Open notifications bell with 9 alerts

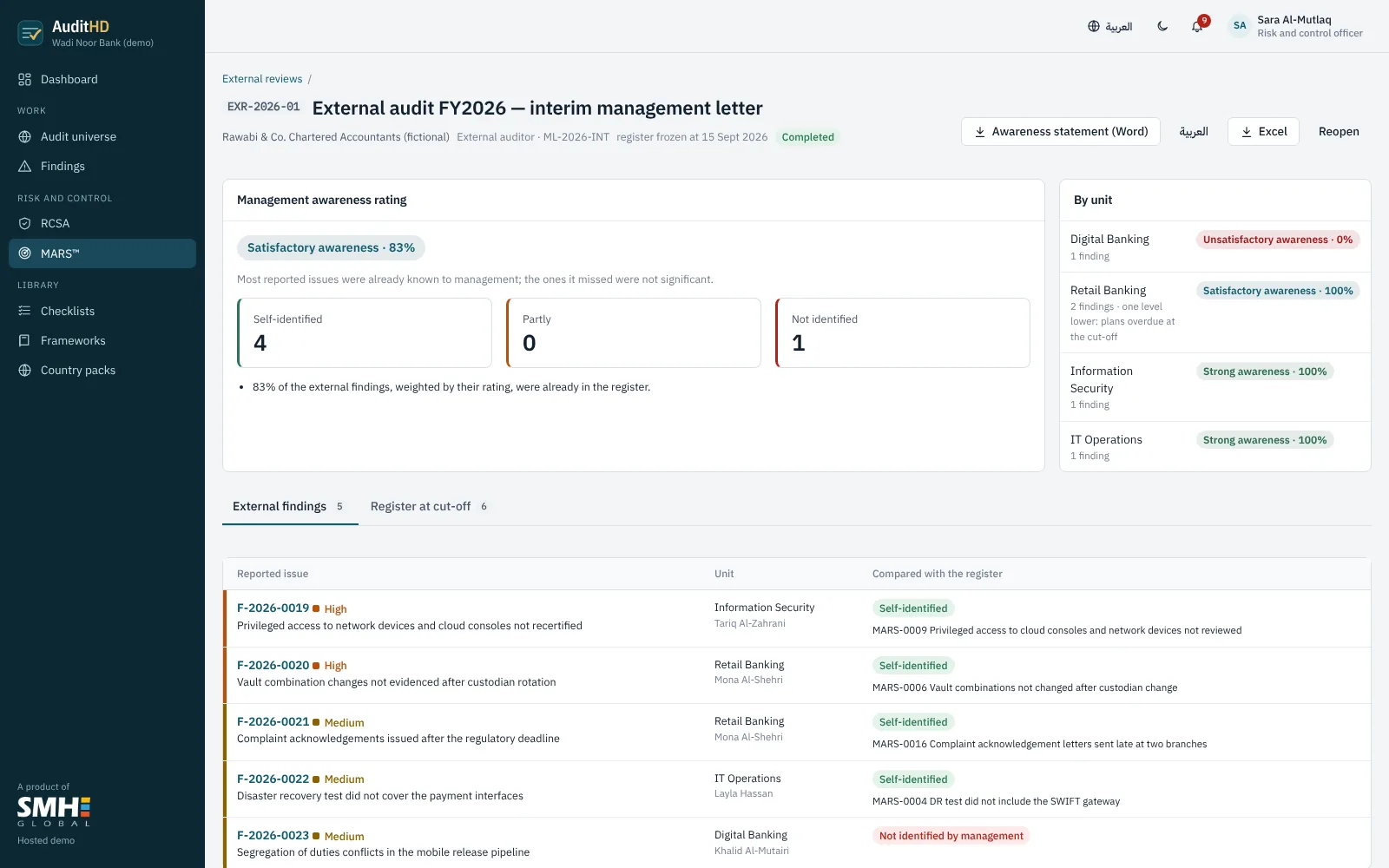[x=1197, y=26]
